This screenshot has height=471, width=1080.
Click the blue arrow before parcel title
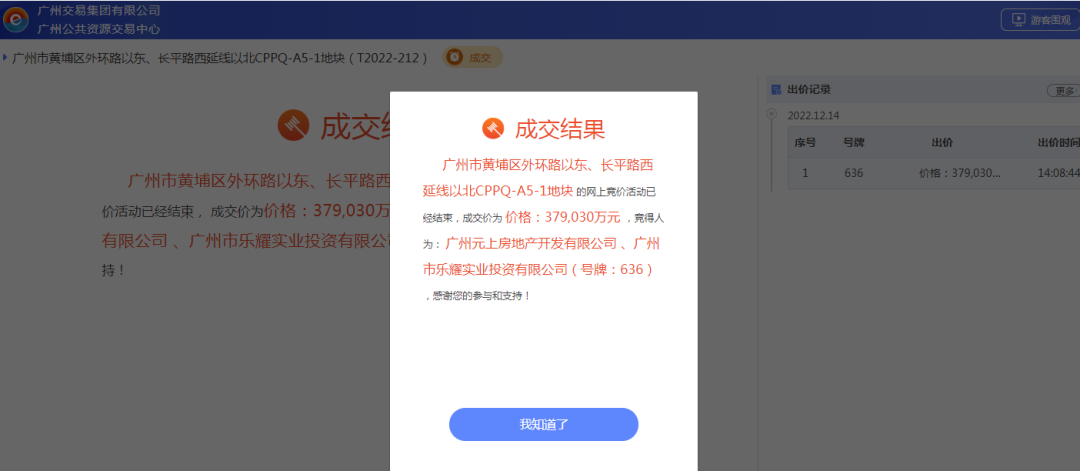[x=6, y=58]
